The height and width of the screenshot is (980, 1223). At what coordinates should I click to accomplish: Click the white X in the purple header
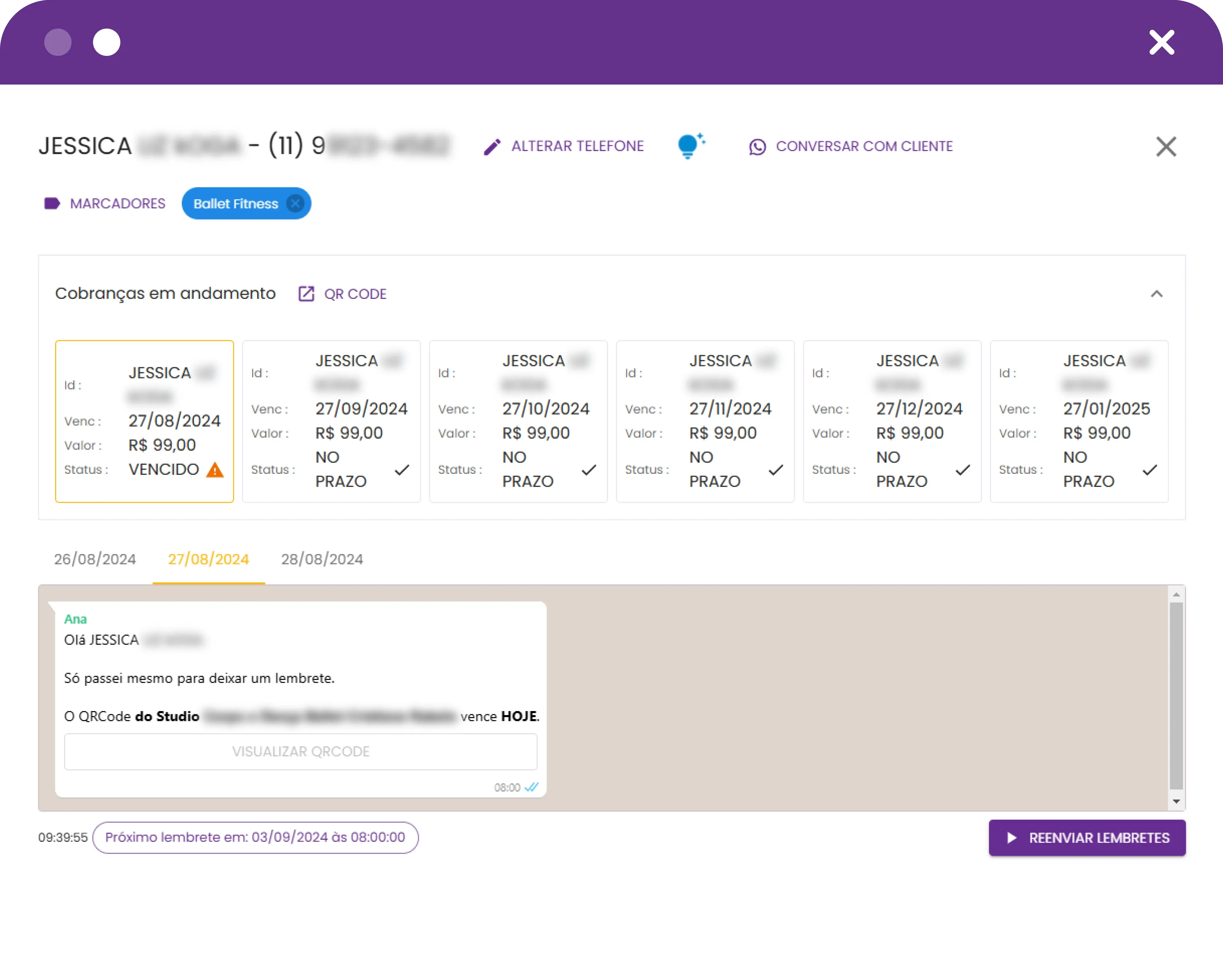coord(1161,43)
